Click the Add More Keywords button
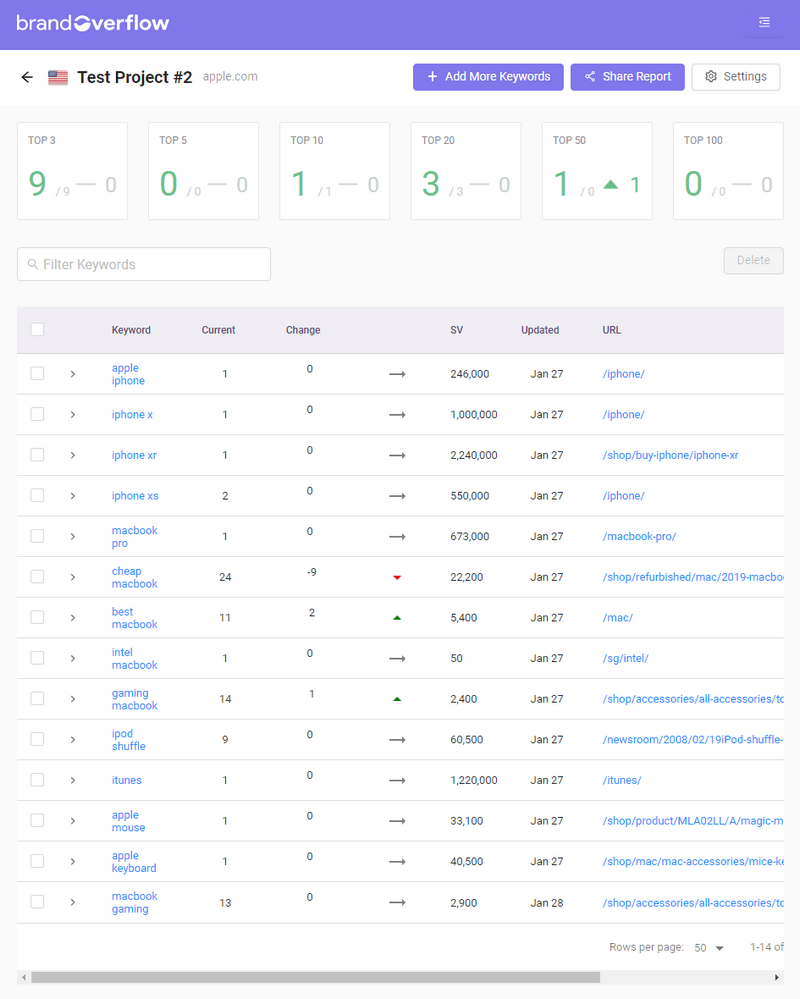 tap(488, 77)
